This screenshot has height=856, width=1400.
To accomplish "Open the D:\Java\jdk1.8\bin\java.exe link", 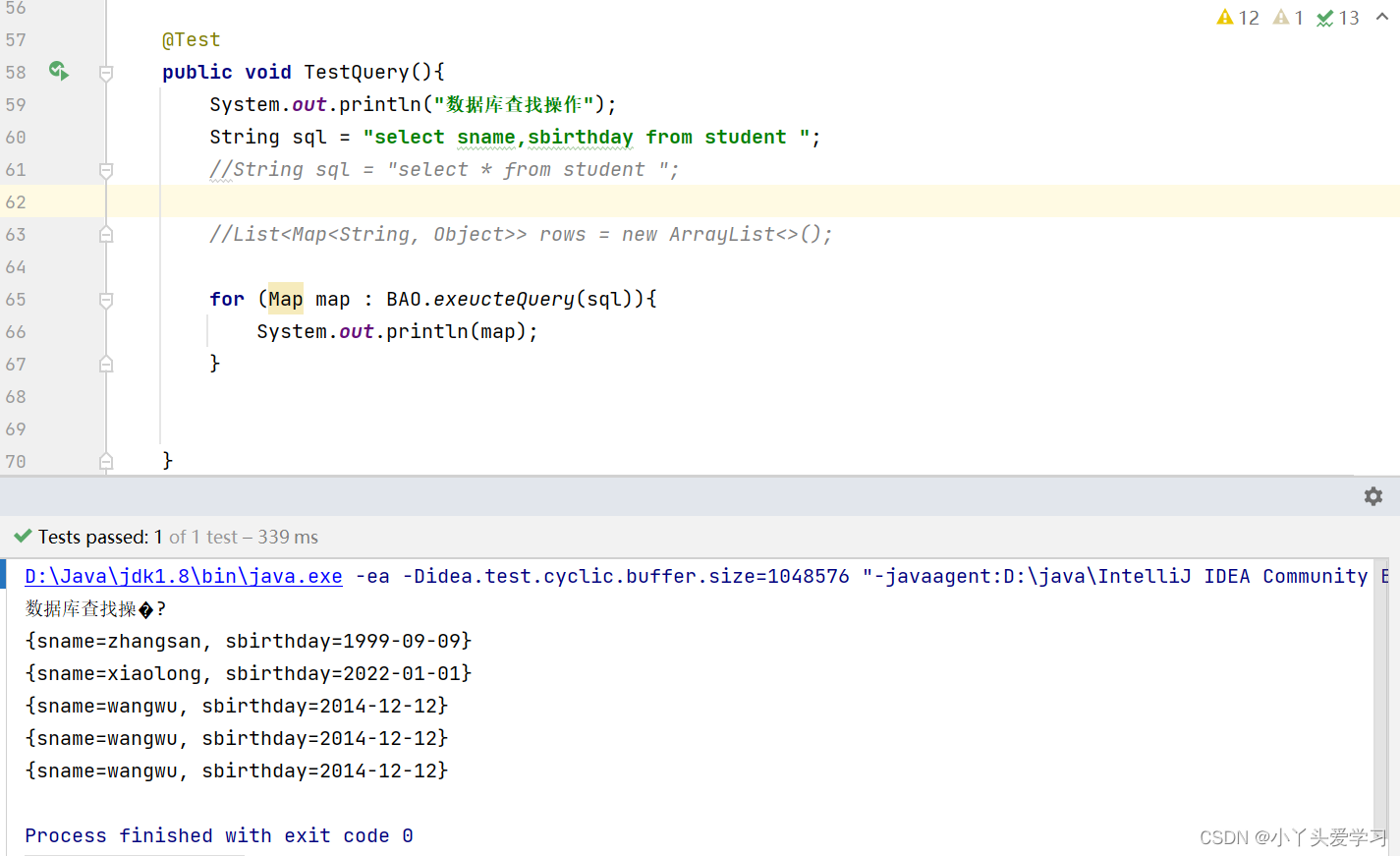I will [x=184, y=576].
